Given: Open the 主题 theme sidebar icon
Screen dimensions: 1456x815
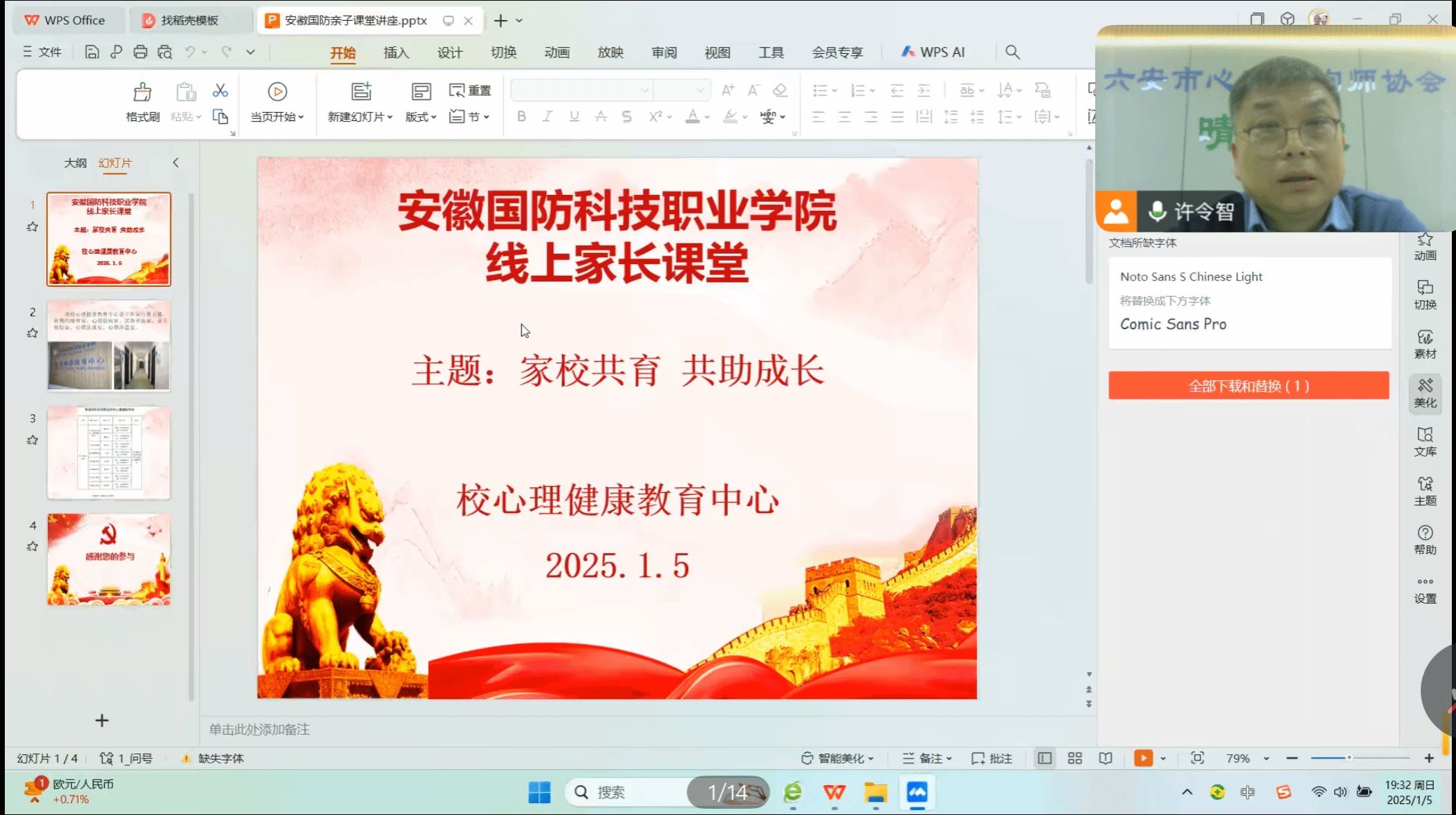Looking at the screenshot, I should point(1425,490).
